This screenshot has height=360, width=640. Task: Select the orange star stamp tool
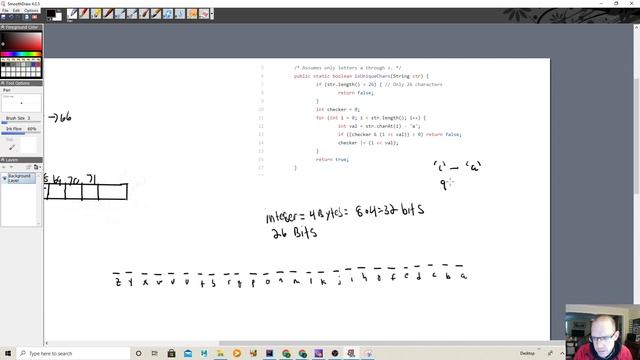[x=192, y=14]
